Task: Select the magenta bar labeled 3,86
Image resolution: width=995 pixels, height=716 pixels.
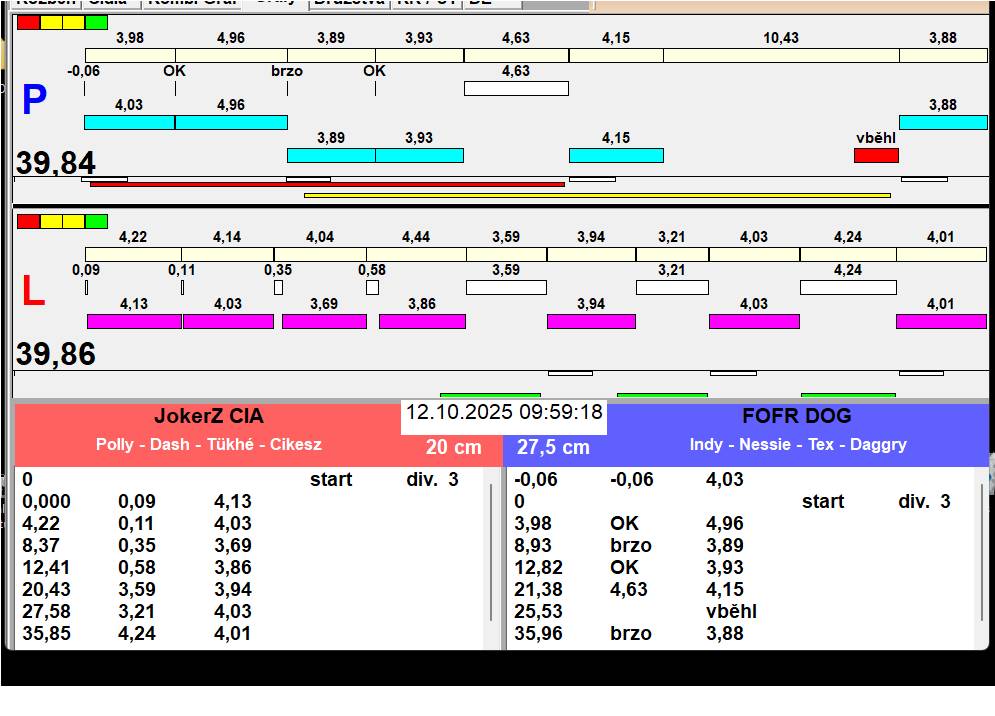Action: tap(422, 321)
